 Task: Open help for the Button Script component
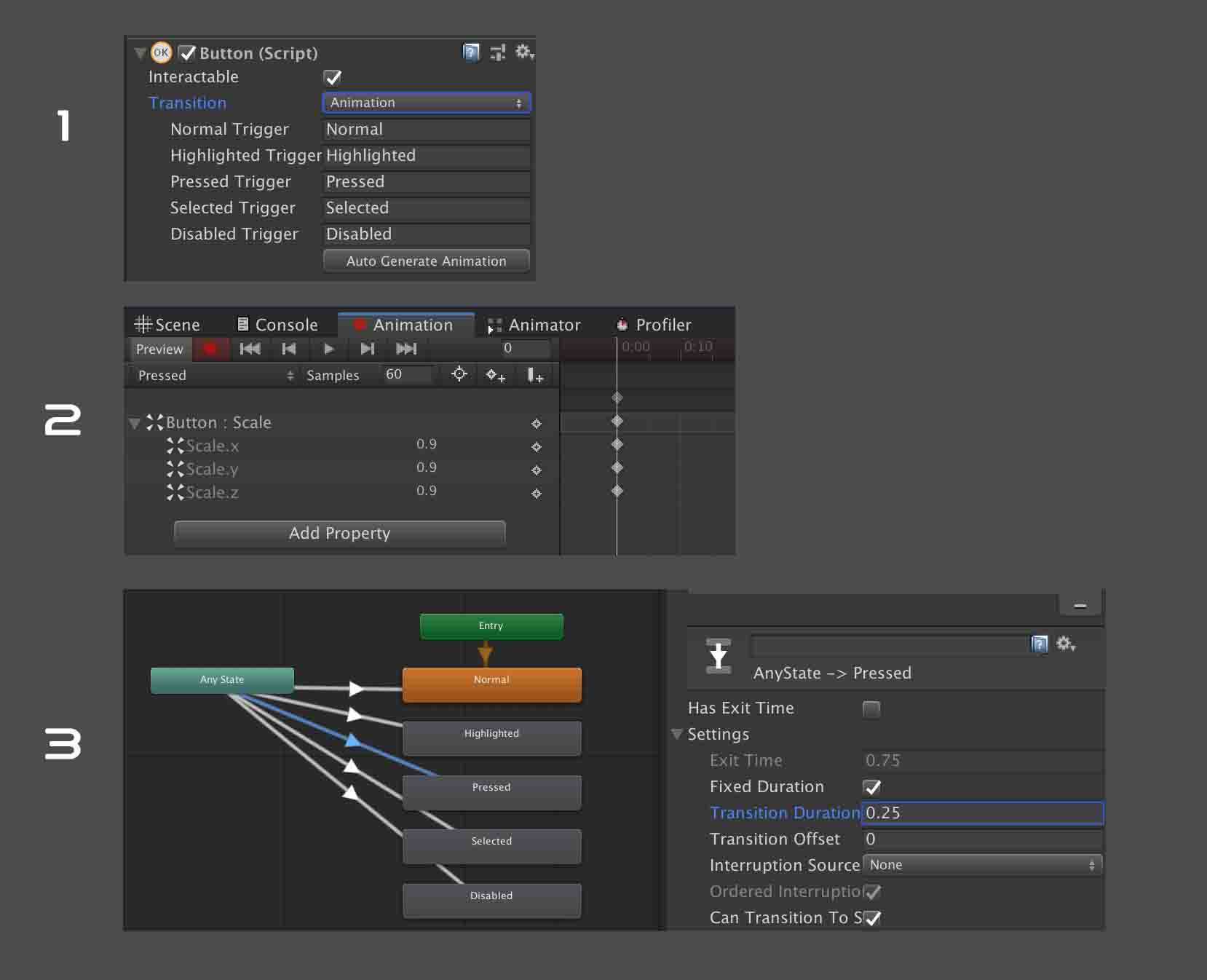[x=471, y=52]
